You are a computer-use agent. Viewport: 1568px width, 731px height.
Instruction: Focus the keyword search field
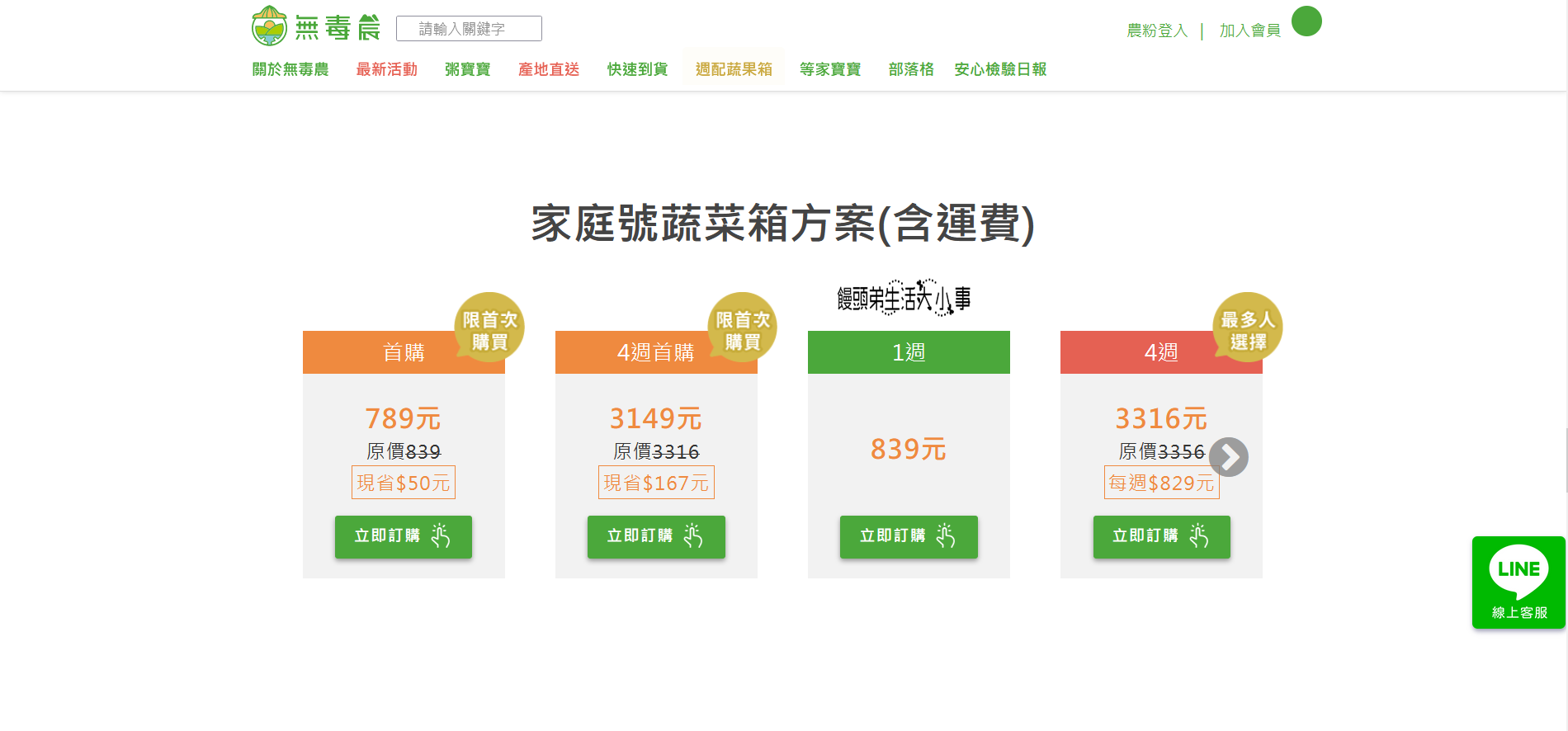[469, 29]
